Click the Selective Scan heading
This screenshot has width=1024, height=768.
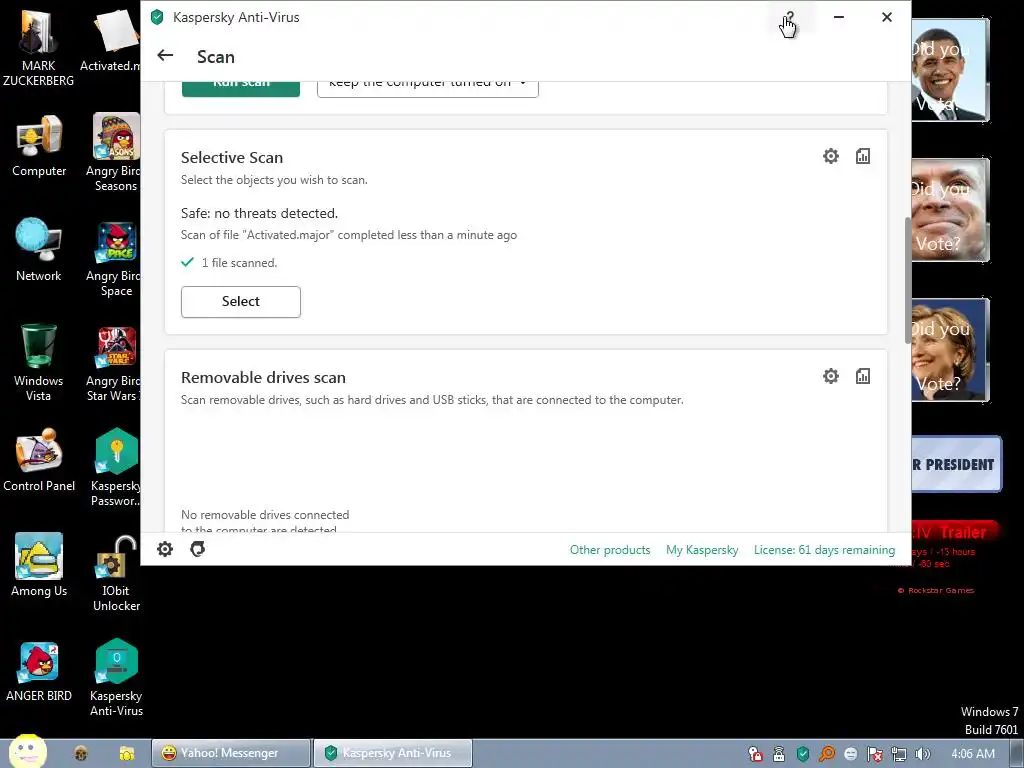point(232,157)
